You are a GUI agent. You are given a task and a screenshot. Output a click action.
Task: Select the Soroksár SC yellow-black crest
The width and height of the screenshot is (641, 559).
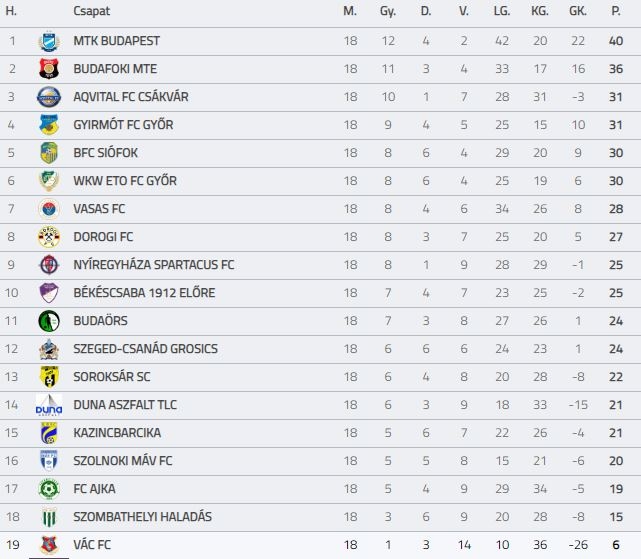(x=49, y=377)
